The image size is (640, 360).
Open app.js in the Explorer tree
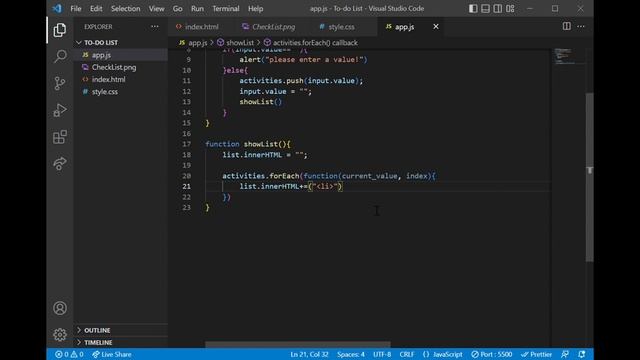tap(120, 55)
